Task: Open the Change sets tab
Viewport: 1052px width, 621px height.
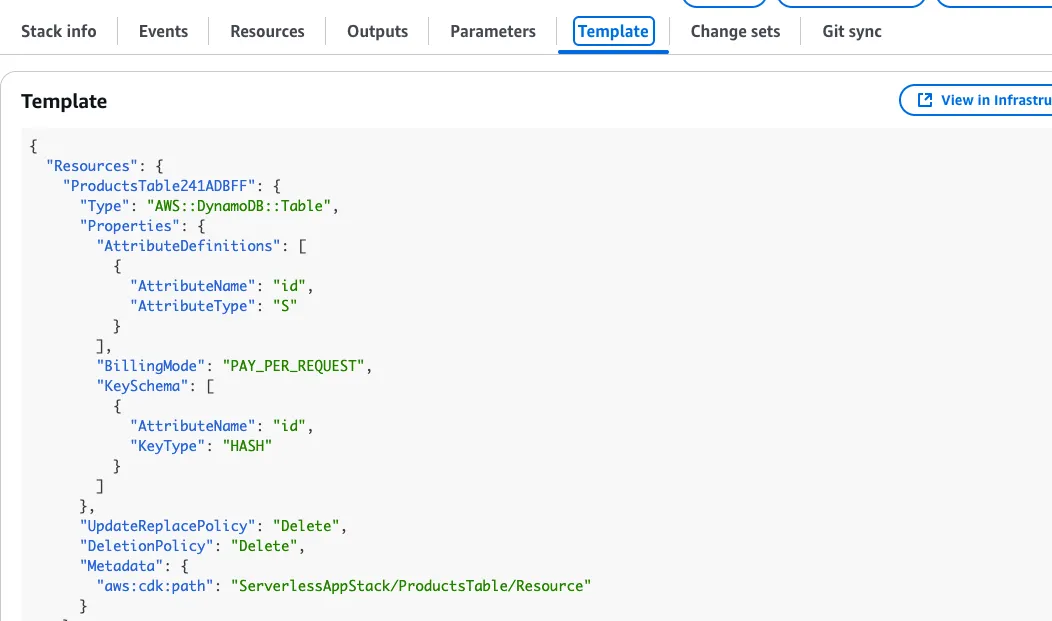Action: click(735, 32)
